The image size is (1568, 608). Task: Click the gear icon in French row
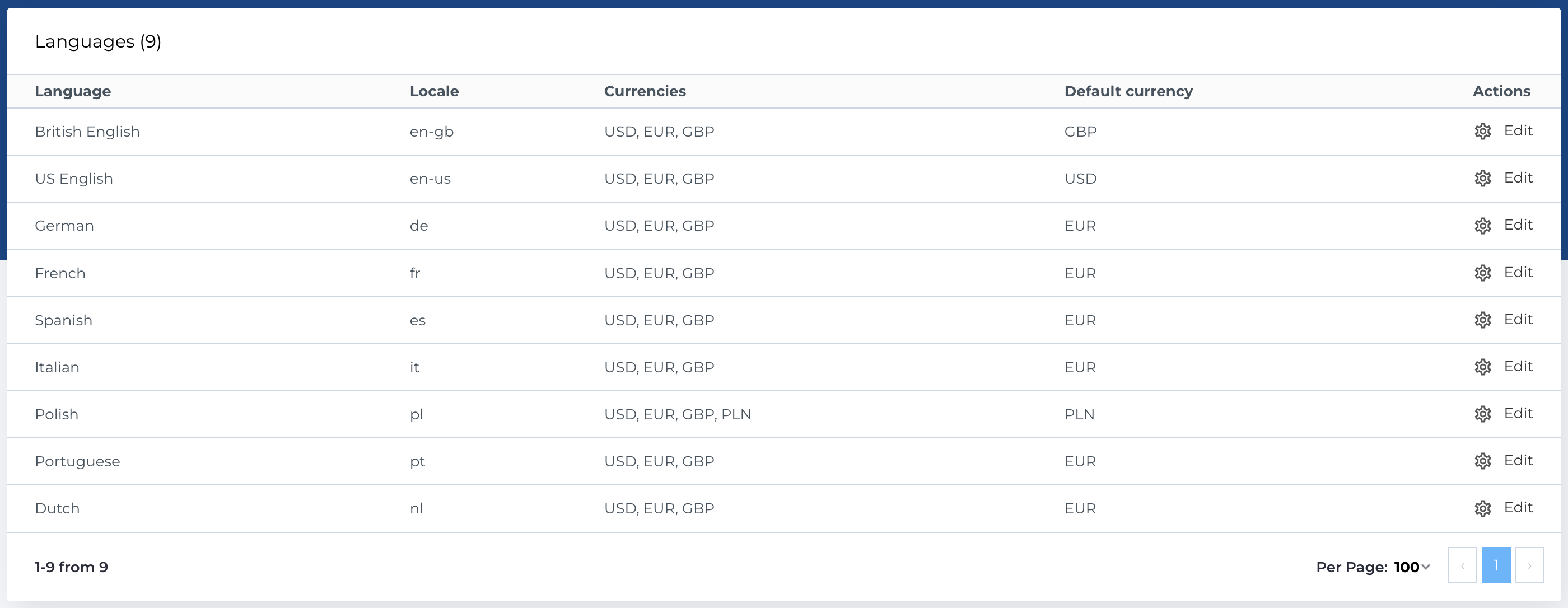(1482, 273)
